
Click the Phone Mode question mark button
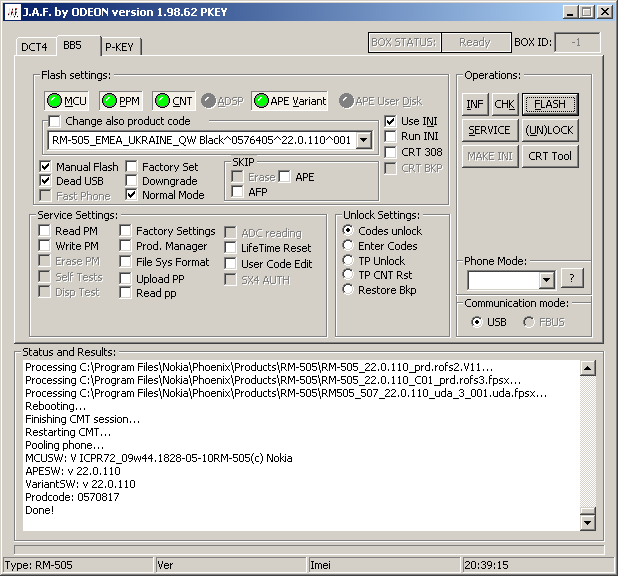[x=571, y=278]
